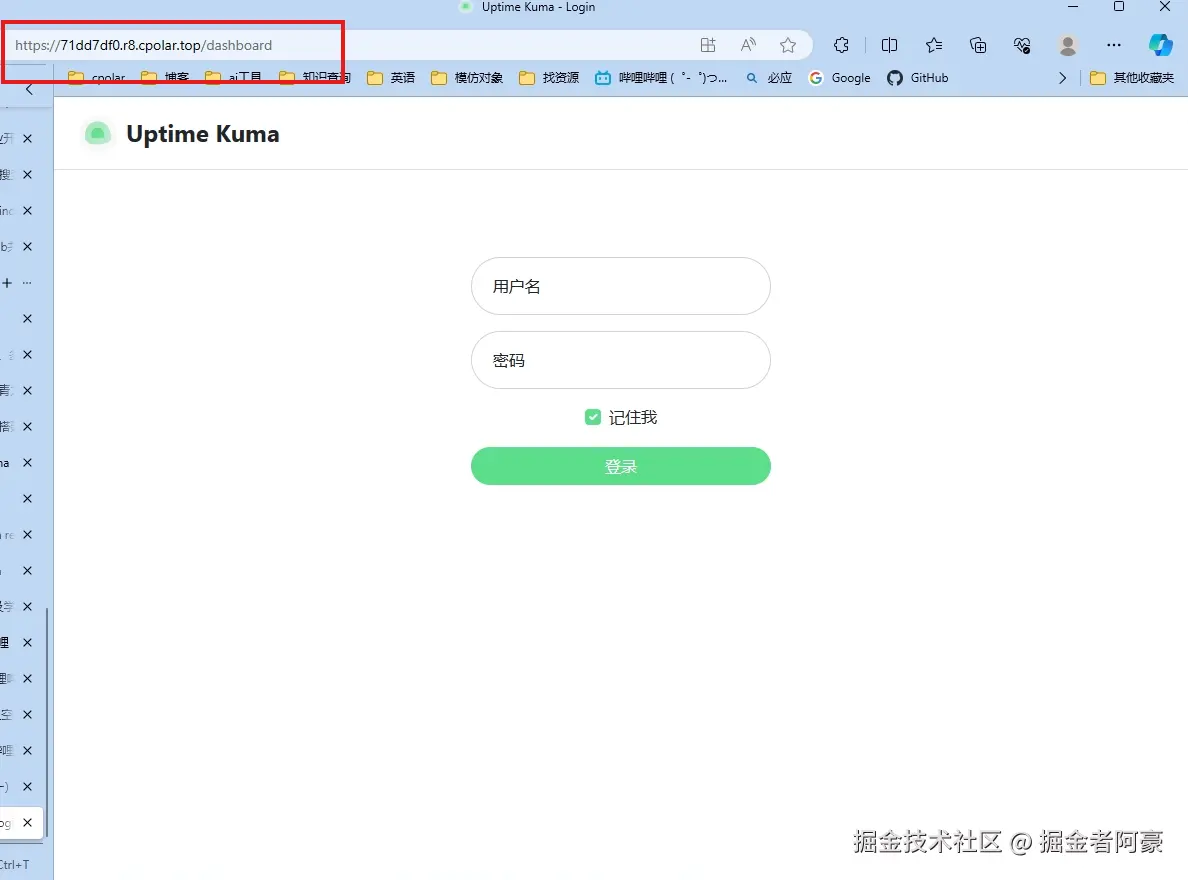The image size is (1188, 880).
Task: Open the 哔哩哔哩 bookmark
Action: coord(661,78)
